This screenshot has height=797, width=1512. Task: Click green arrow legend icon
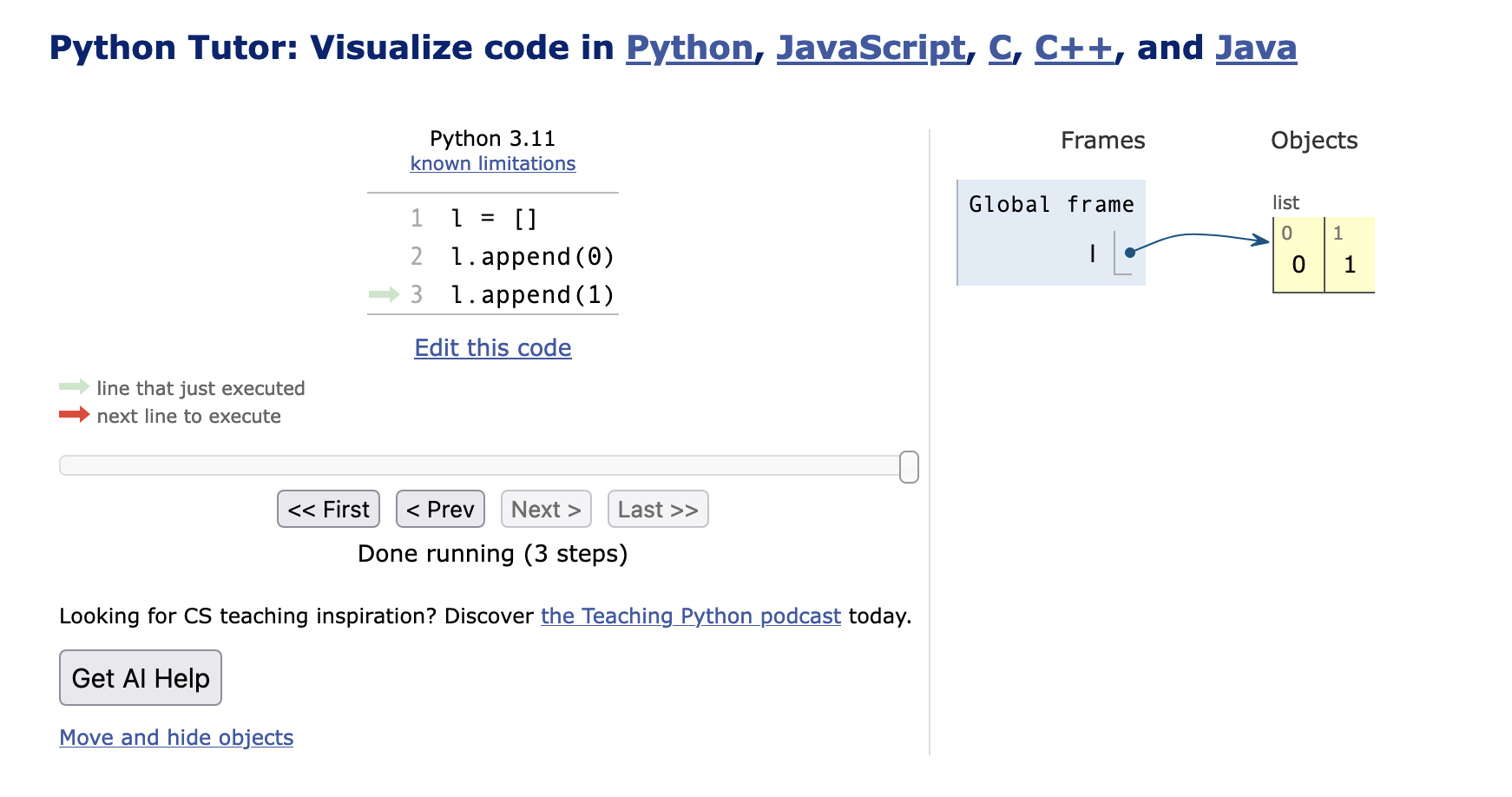point(75,386)
